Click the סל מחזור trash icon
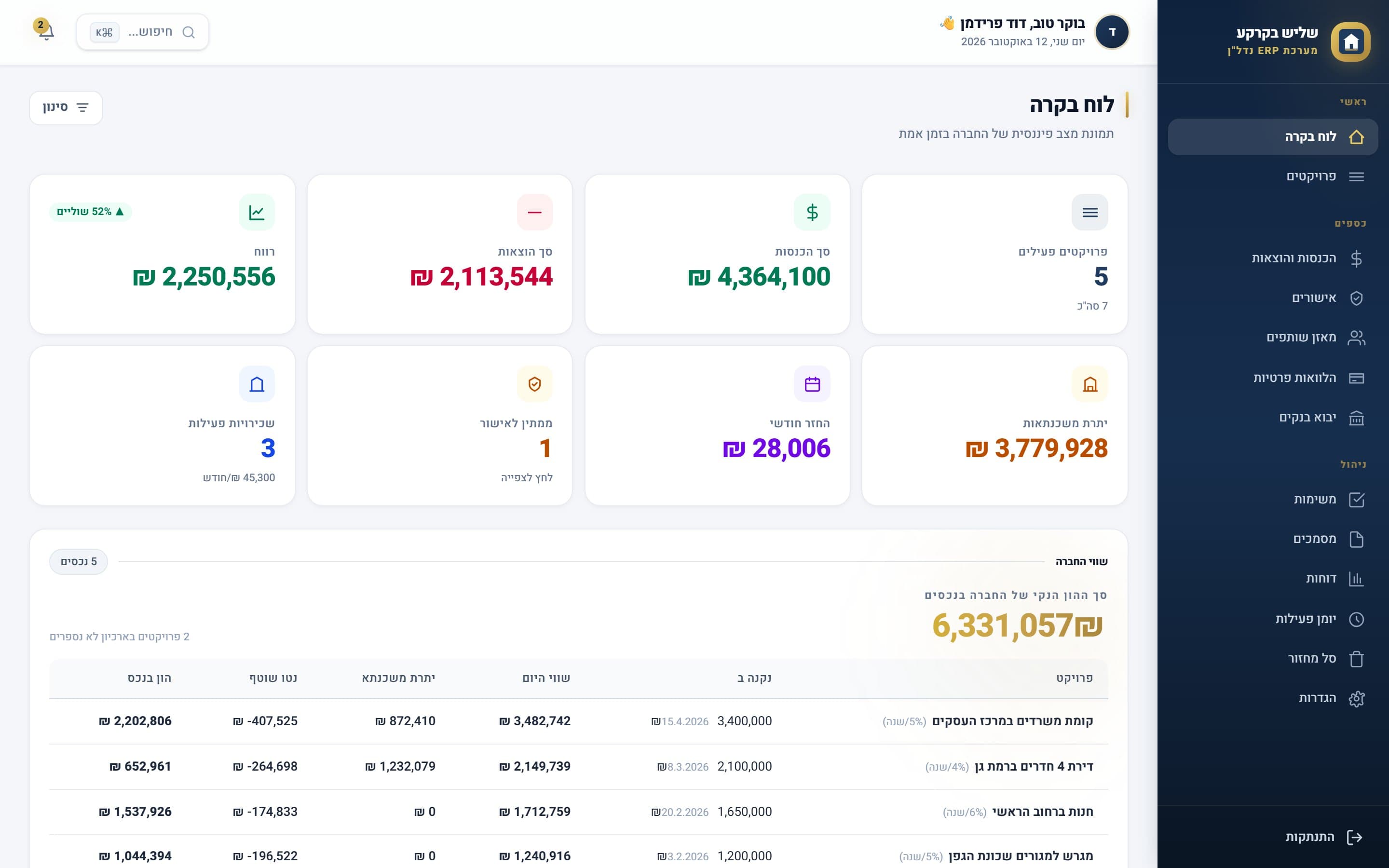The width and height of the screenshot is (1389, 868). pyautogui.click(x=1356, y=658)
